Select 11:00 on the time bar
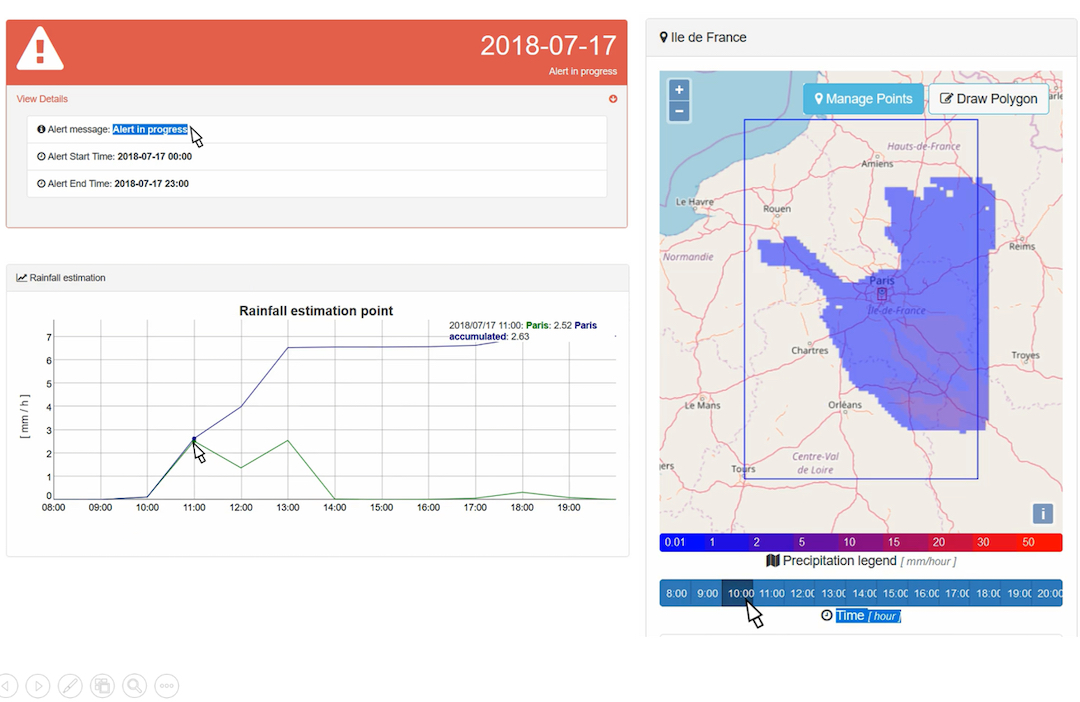Screen dimensions: 1080x702 [771, 593]
